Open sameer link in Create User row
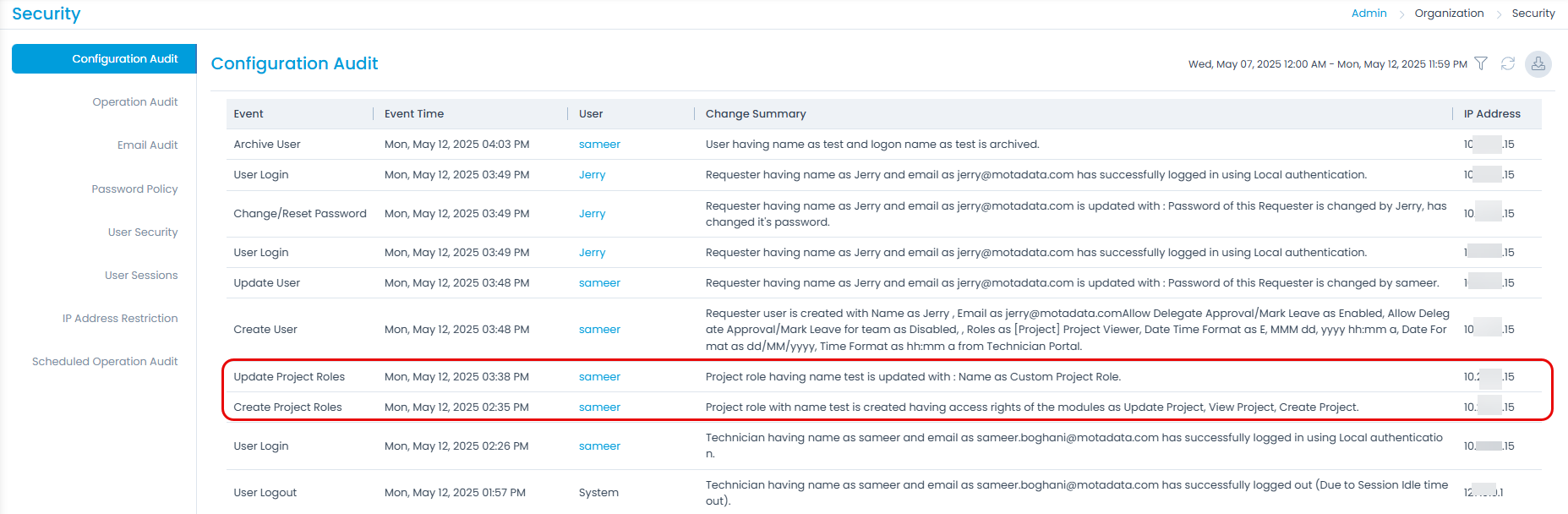1568x514 pixels. pyautogui.click(x=599, y=329)
